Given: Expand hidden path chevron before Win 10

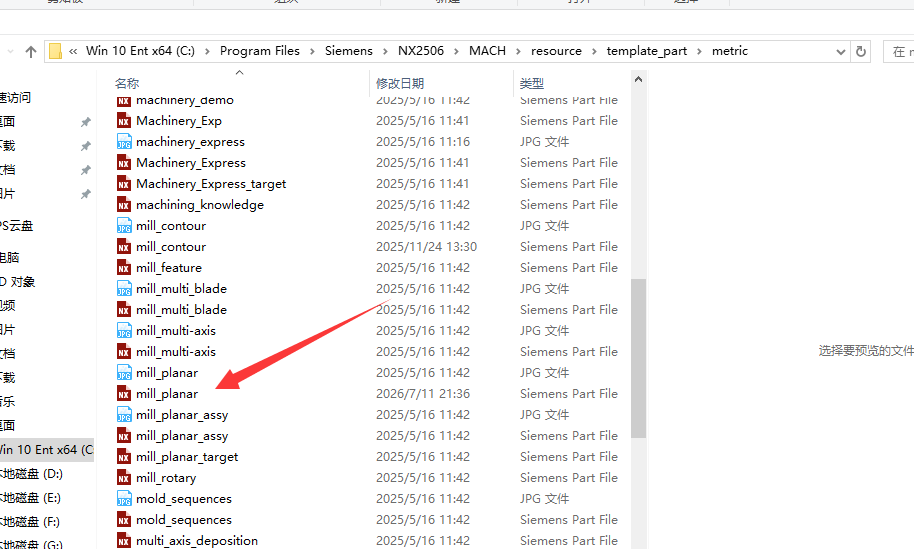Looking at the screenshot, I should (x=73, y=51).
